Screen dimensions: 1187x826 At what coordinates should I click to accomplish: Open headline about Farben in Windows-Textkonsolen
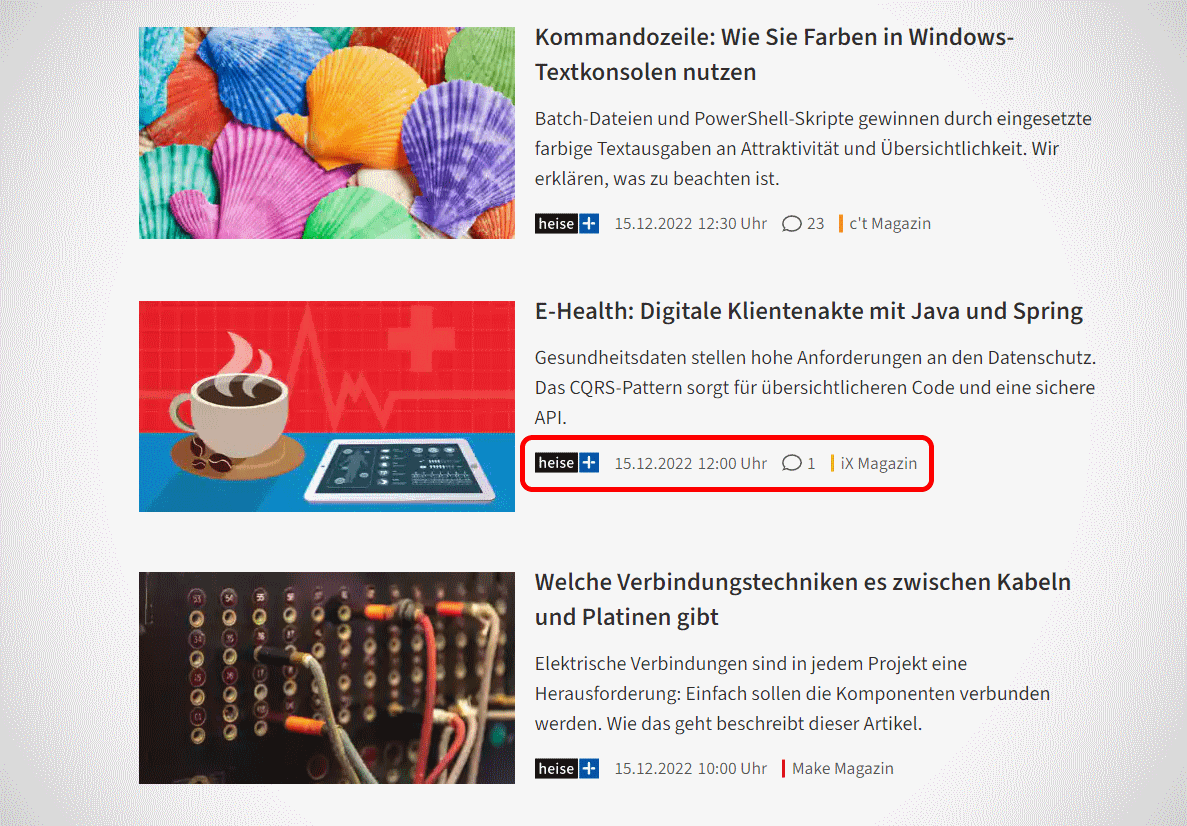click(x=774, y=55)
